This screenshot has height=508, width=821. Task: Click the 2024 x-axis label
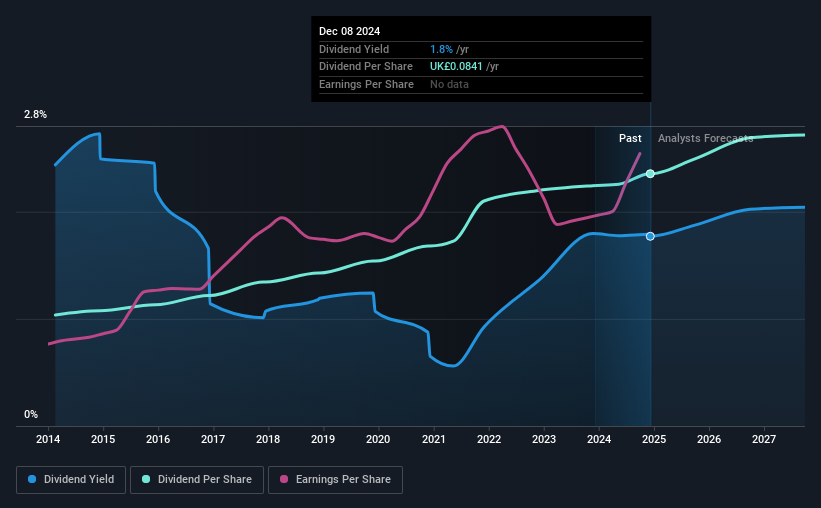[x=598, y=439]
